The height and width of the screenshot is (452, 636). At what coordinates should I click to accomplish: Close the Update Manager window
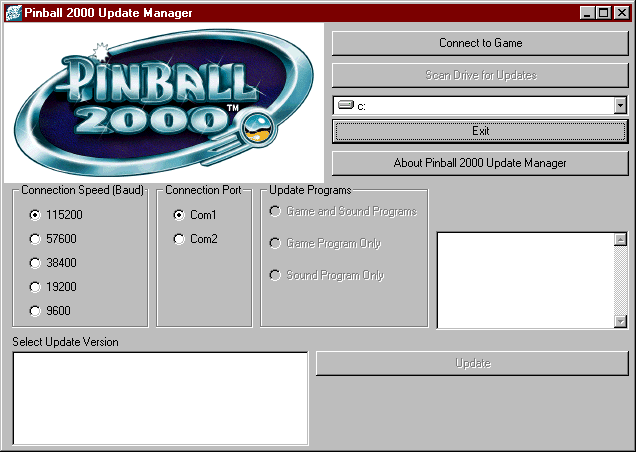tap(622, 12)
